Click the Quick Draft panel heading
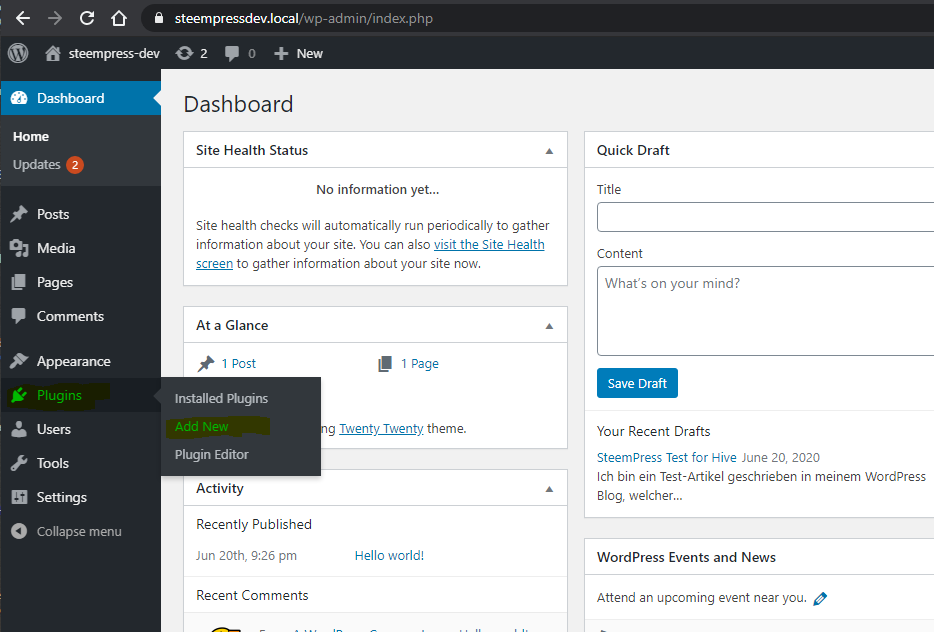This screenshot has width=934, height=632. click(633, 150)
